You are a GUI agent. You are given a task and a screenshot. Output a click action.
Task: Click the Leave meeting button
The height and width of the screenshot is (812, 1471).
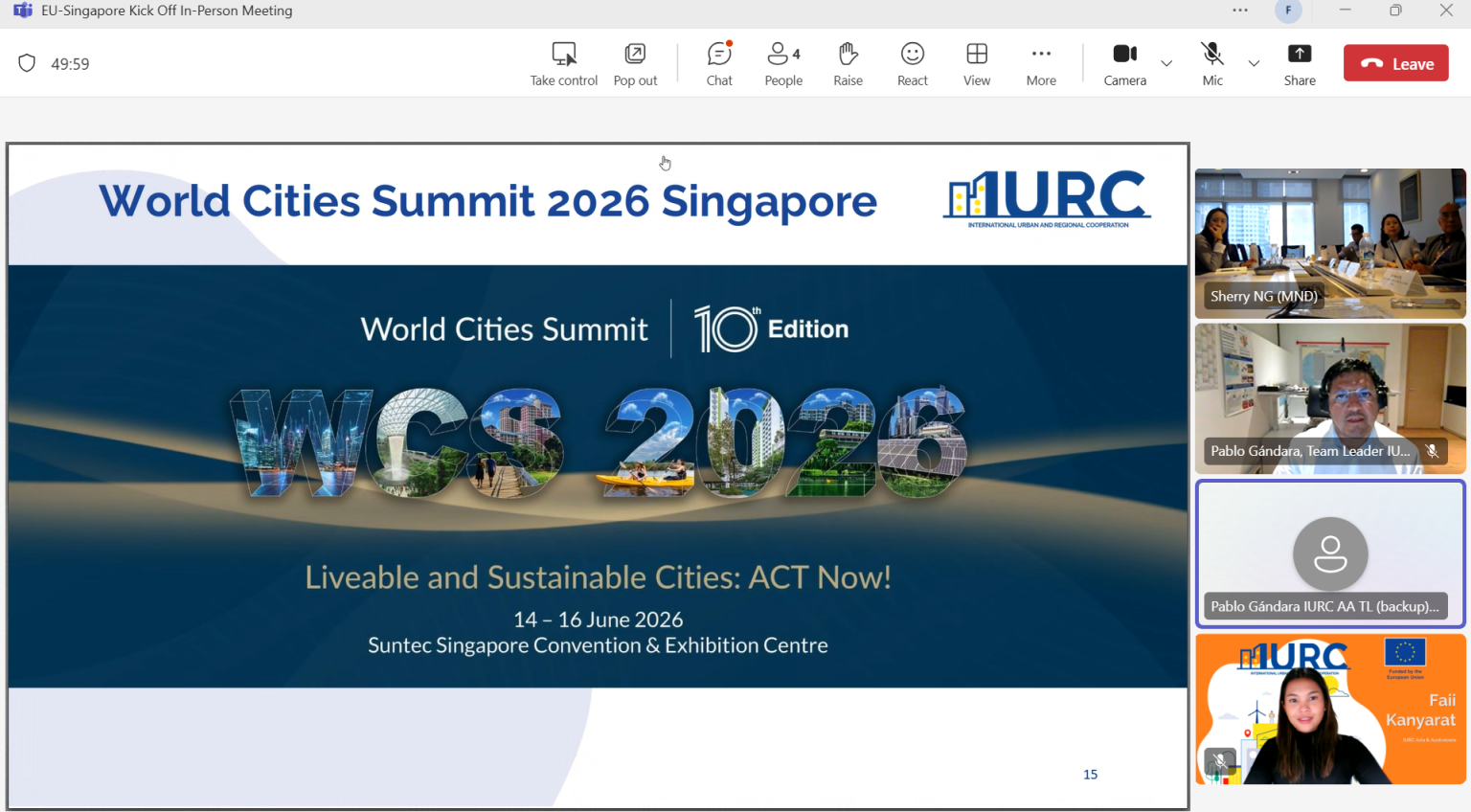pos(1395,62)
